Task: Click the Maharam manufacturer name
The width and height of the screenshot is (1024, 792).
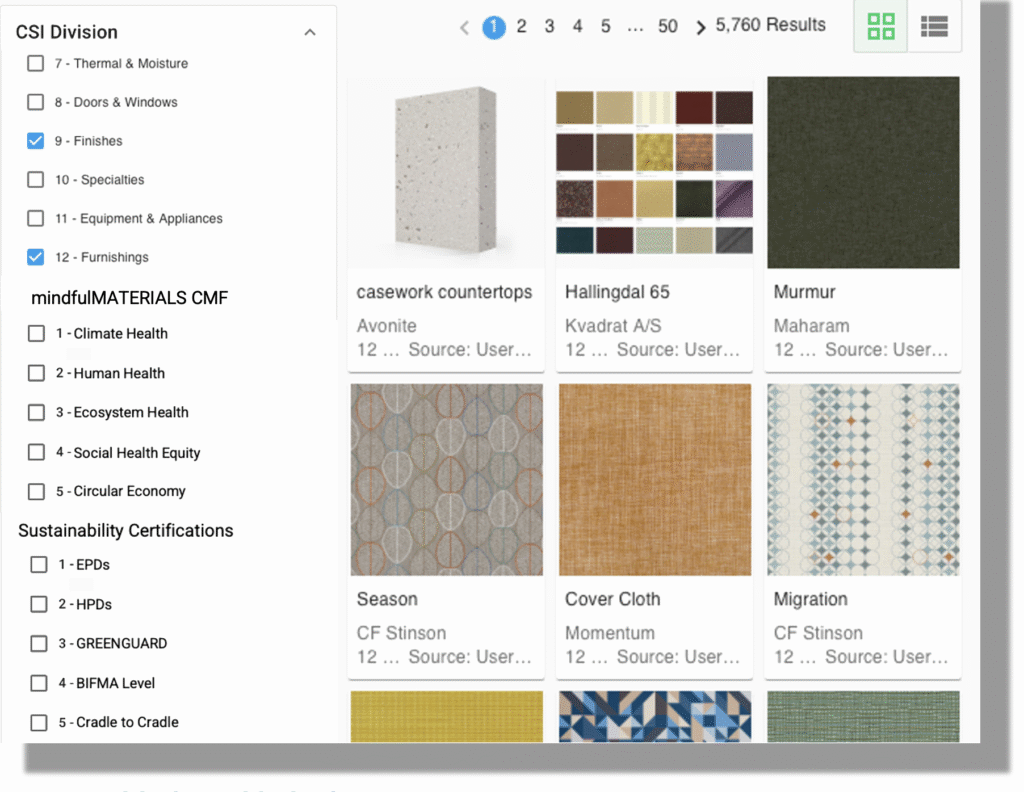Action: coord(812,325)
